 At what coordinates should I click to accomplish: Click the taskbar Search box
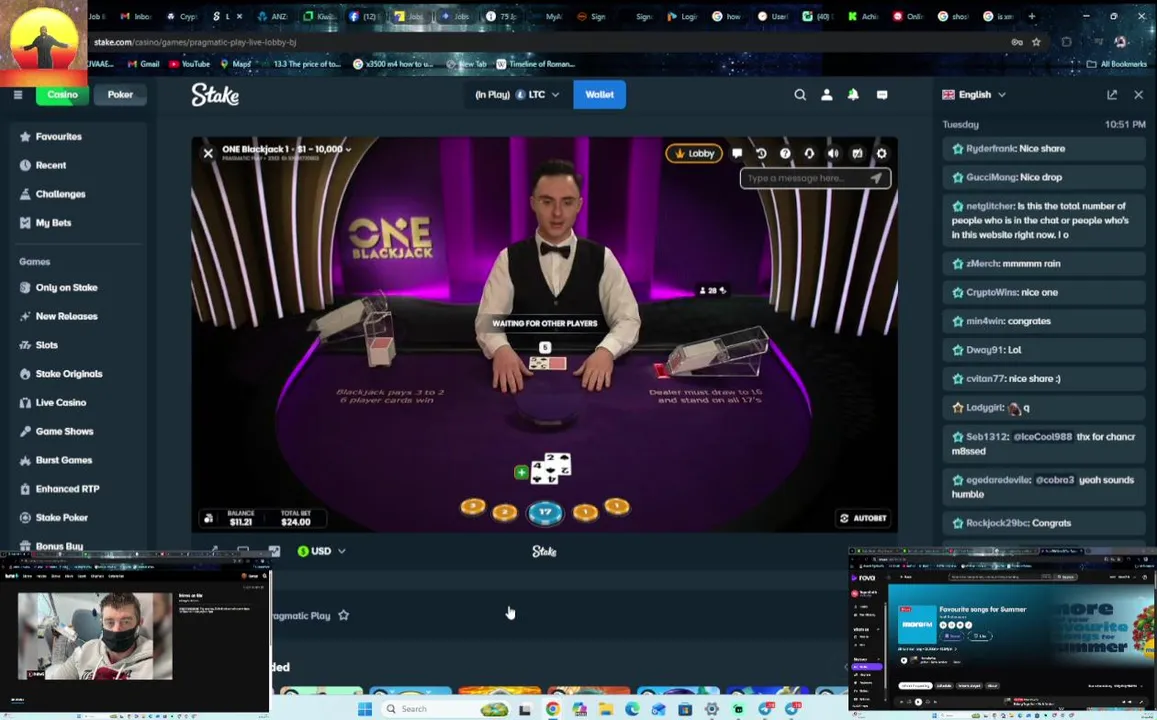(x=446, y=709)
